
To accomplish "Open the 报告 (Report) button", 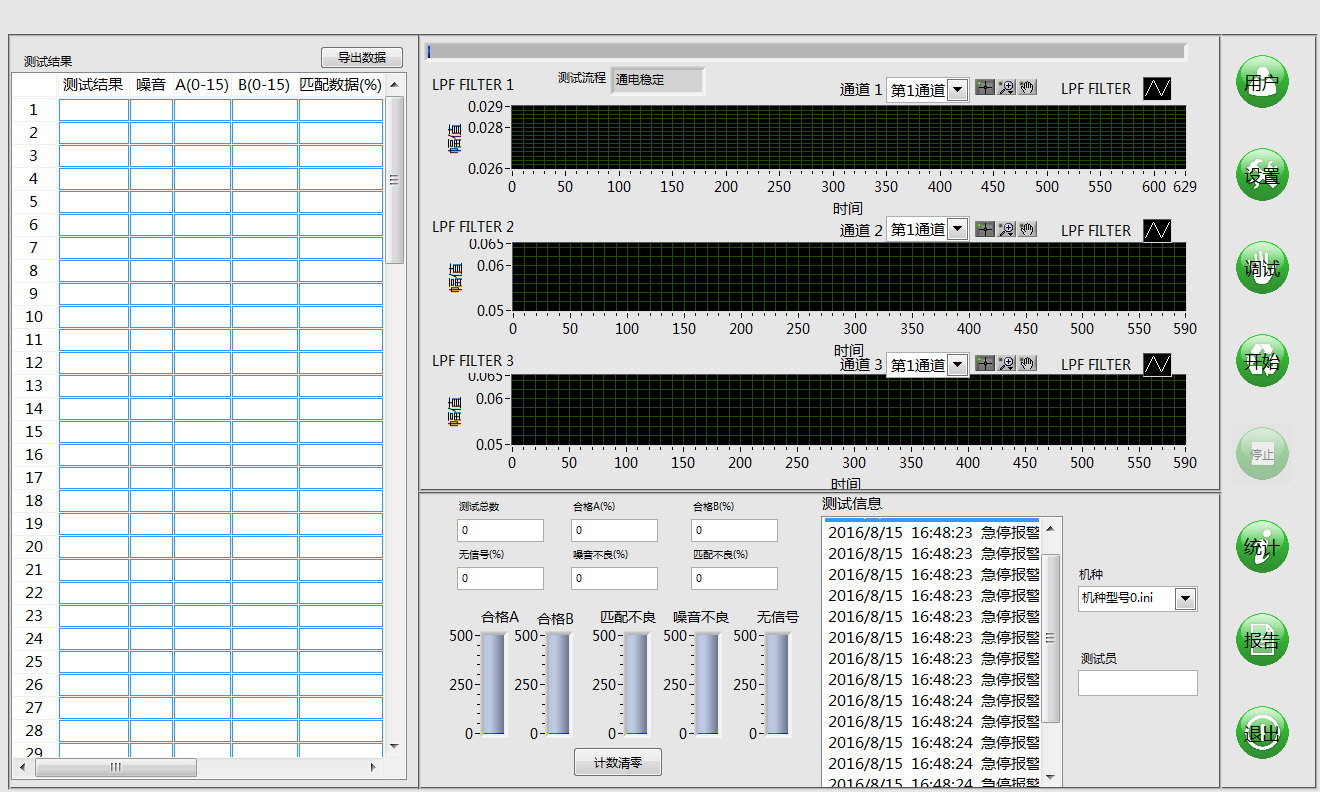I will [1262, 640].
